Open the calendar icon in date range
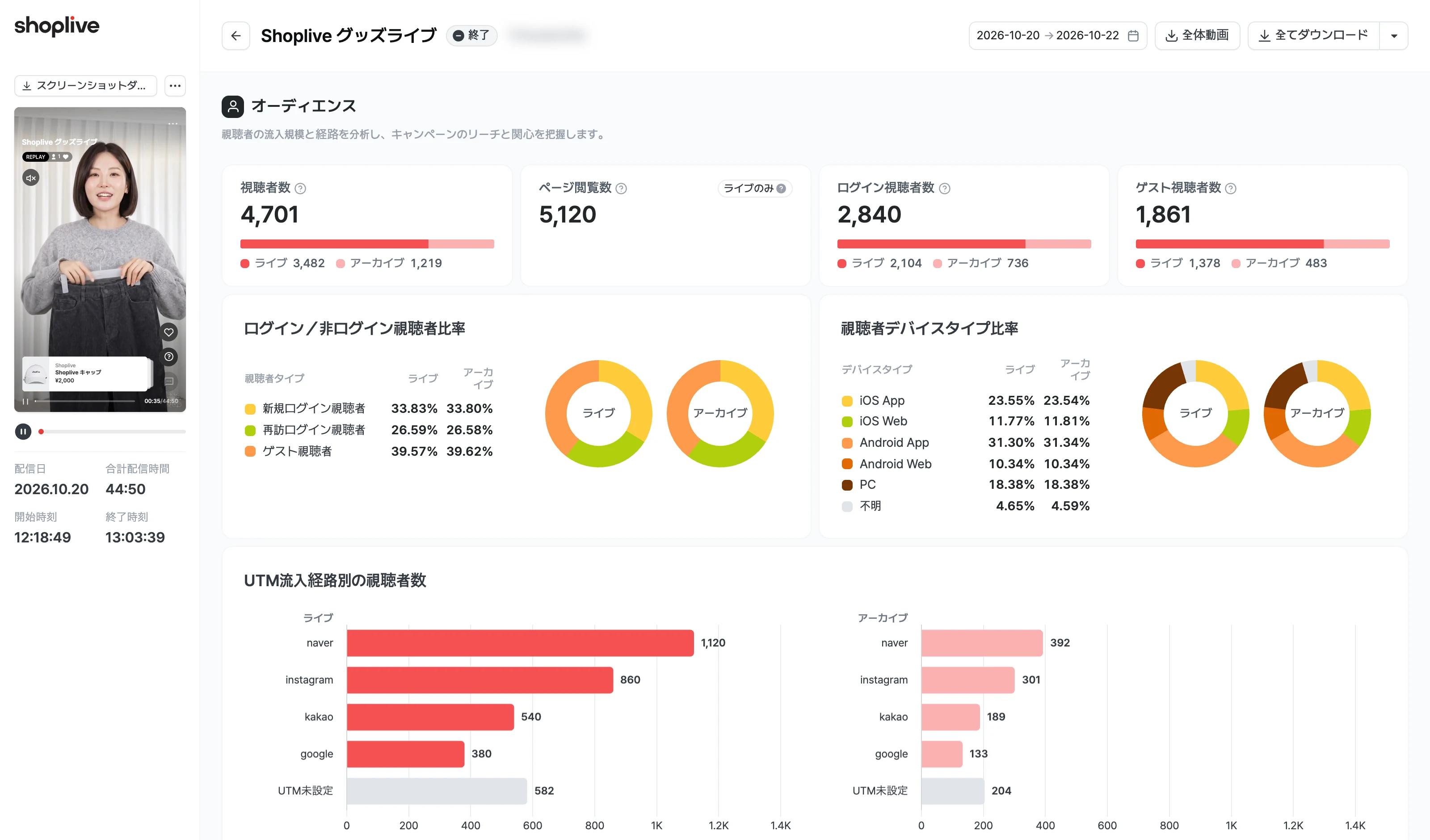This screenshot has width=1430, height=840. [1133, 36]
